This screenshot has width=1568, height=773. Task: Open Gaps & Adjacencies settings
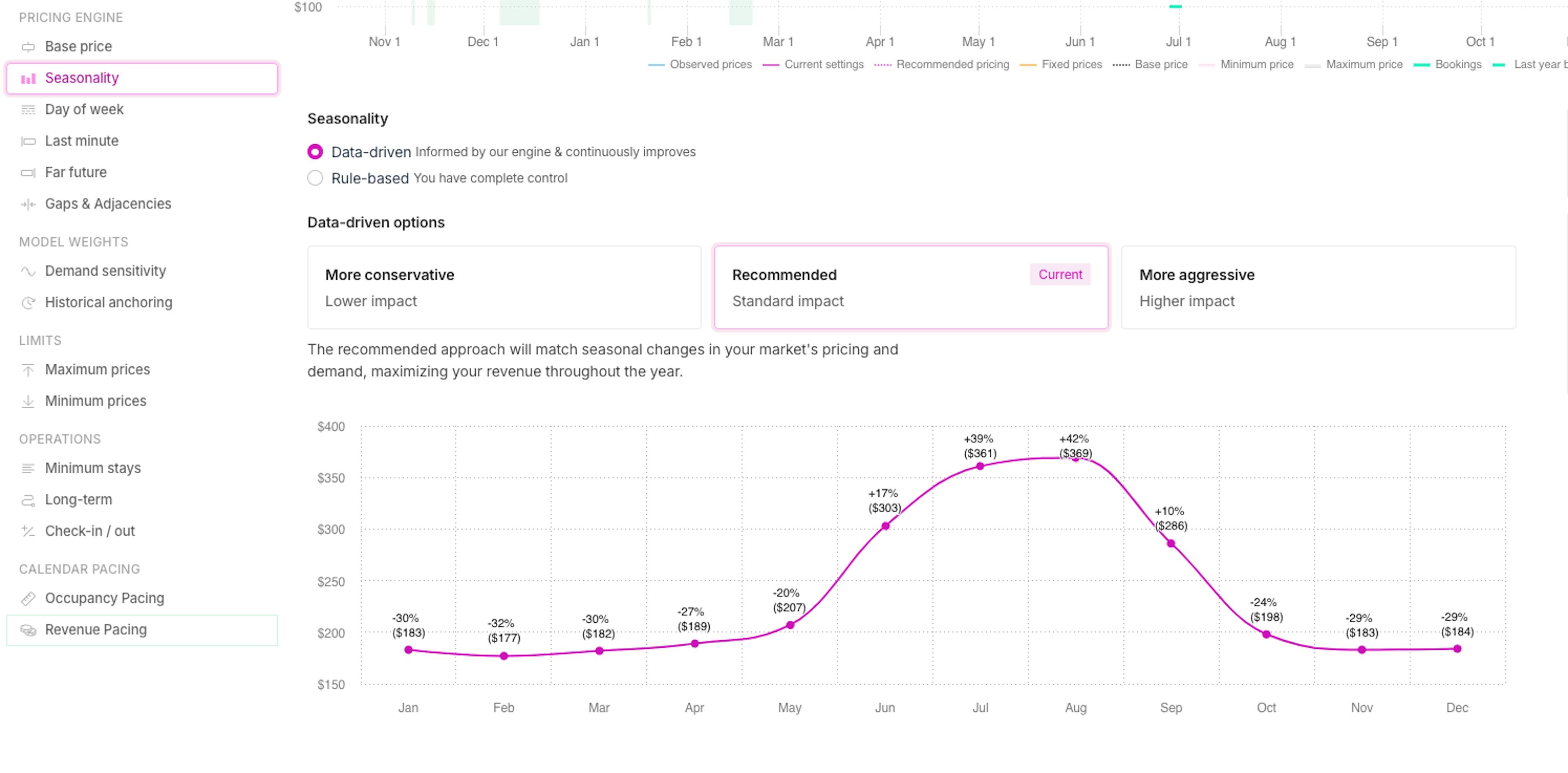(142, 204)
